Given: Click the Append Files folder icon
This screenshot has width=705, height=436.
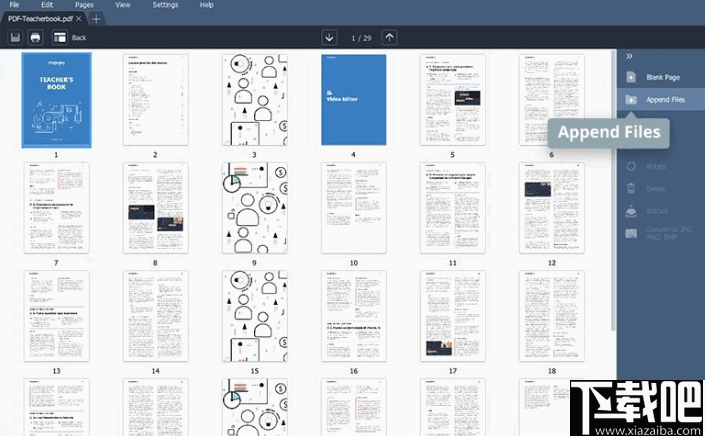Looking at the screenshot, I should (631, 100).
